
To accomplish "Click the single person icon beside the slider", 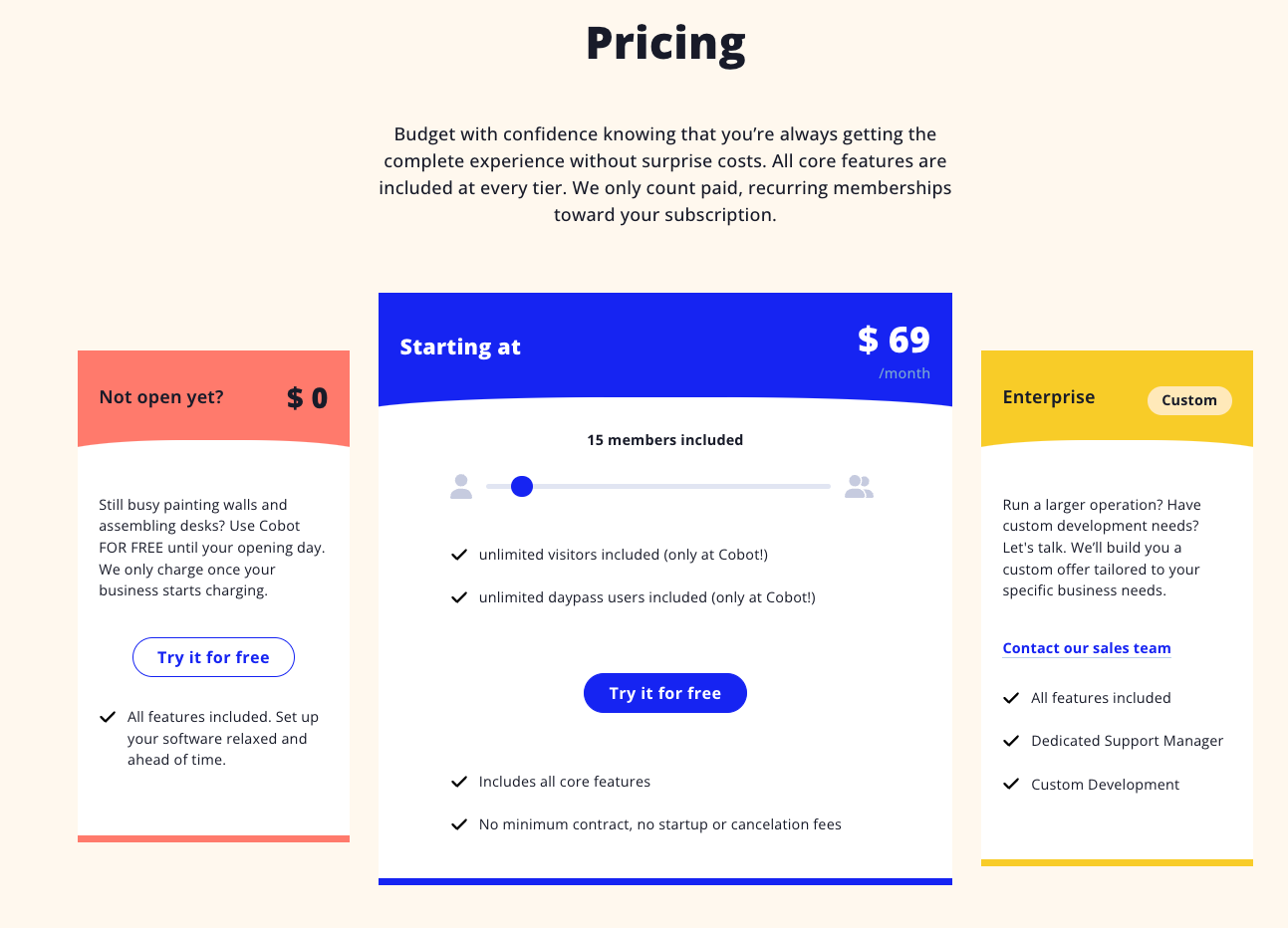I will pos(460,486).
